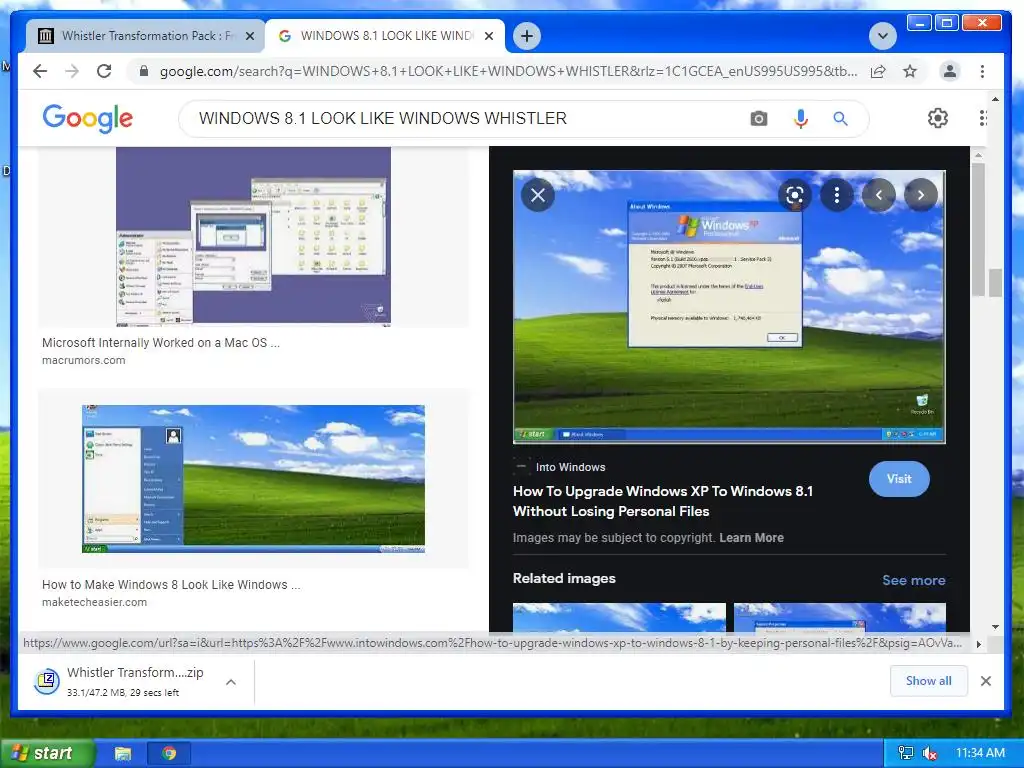The width and height of the screenshot is (1024, 768).
Task: Click the zip file icon in downloads bar
Action: pos(47,681)
